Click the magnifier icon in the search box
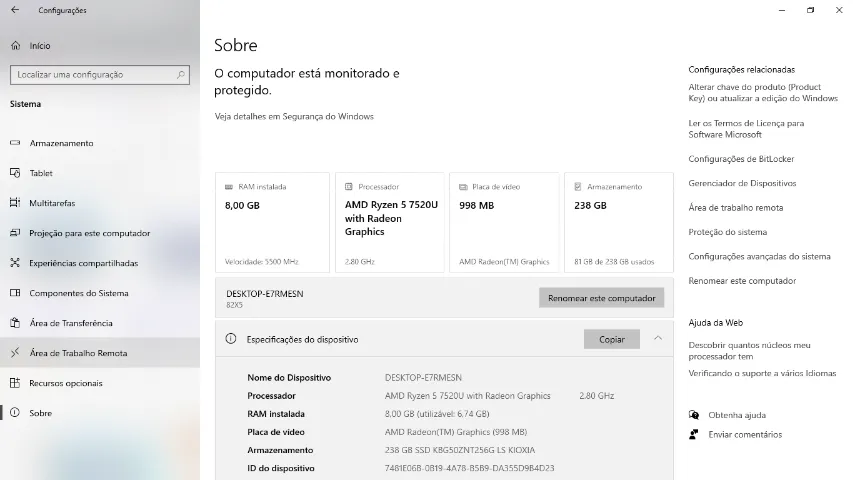The image size is (853, 480). [181, 75]
